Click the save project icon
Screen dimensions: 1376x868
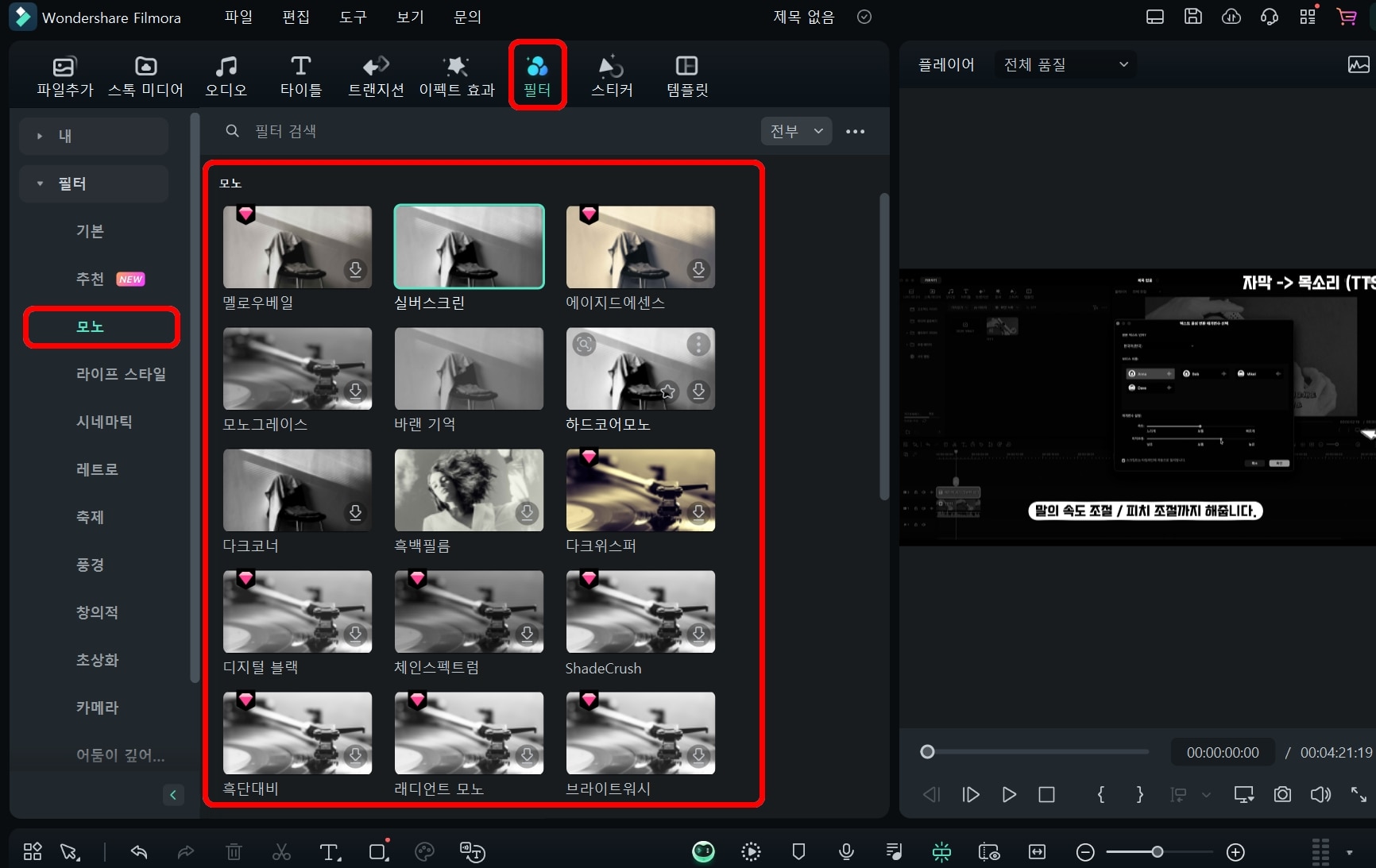tap(1193, 17)
